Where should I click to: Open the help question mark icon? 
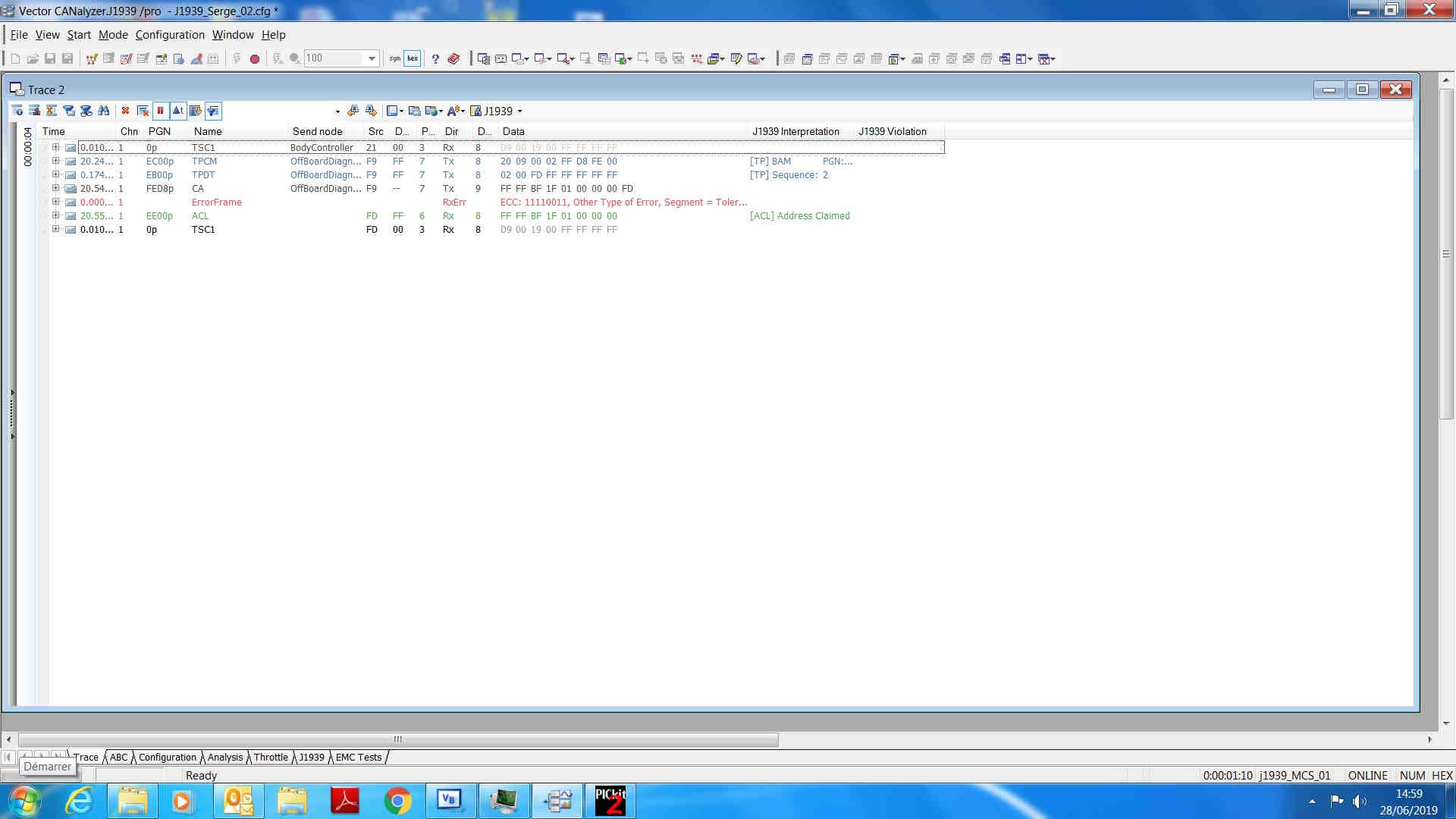[435, 58]
